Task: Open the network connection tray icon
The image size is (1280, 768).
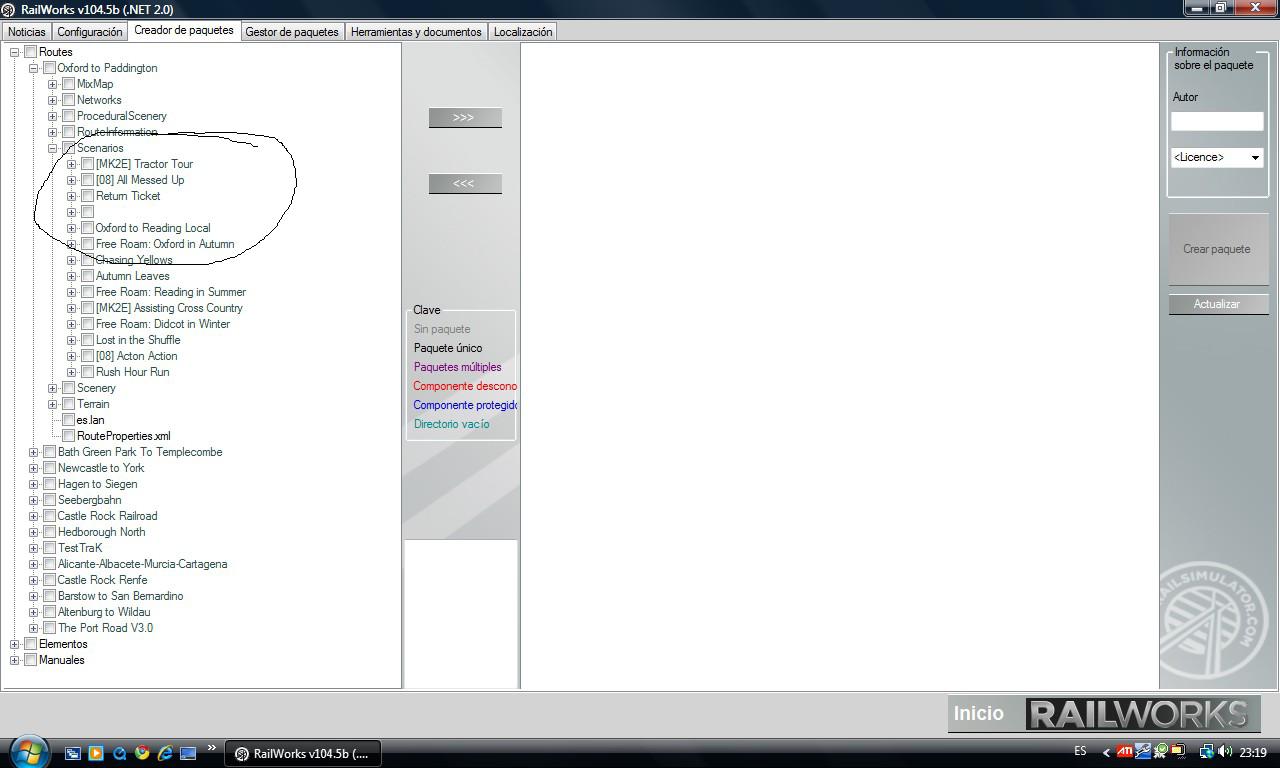Action: point(1207,752)
